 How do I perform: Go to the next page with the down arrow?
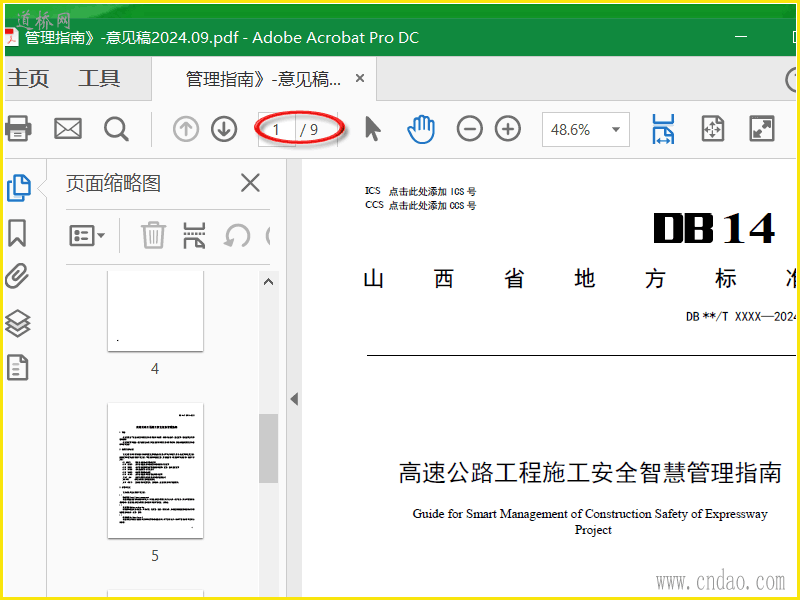click(224, 129)
